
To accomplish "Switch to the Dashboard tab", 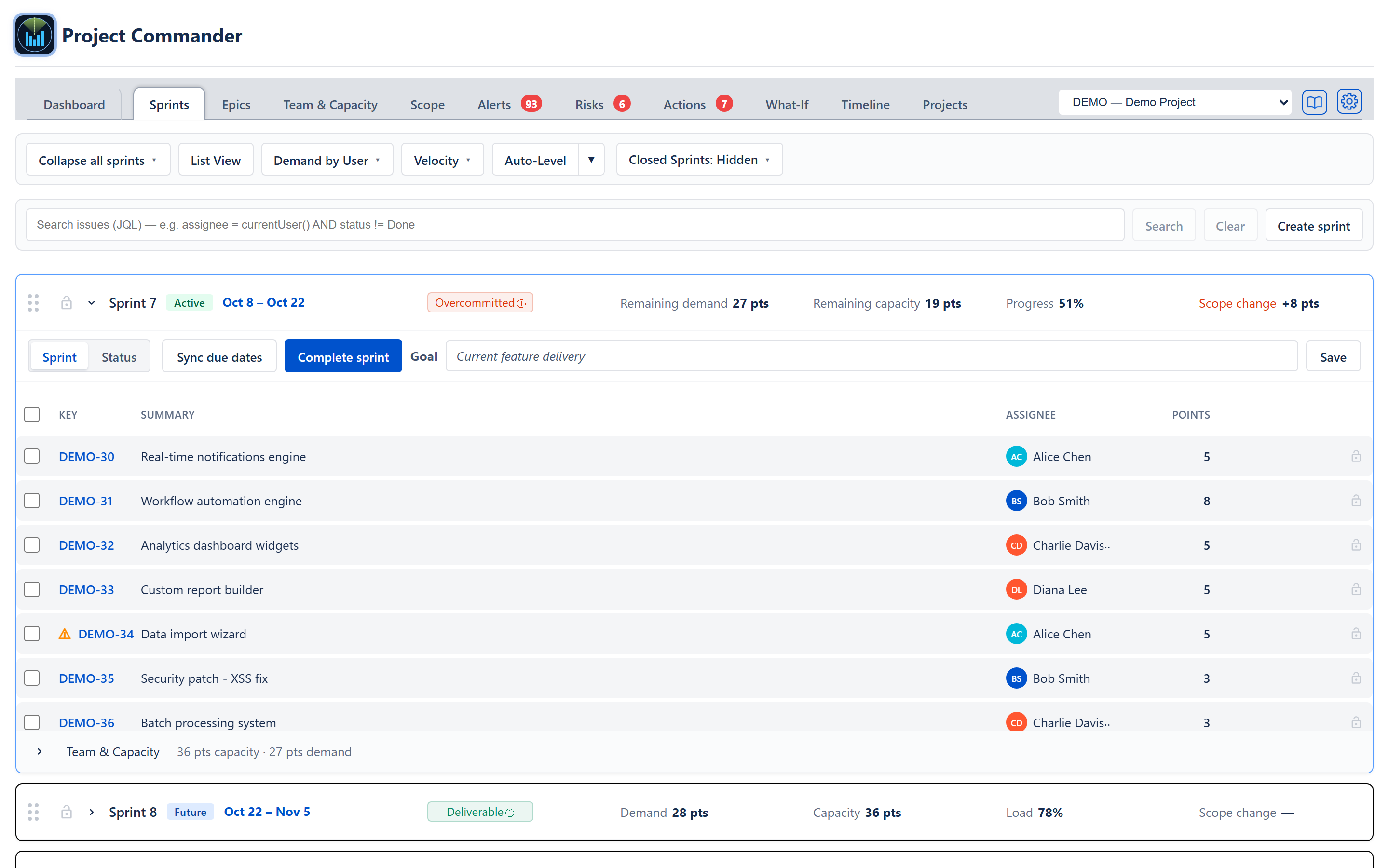I will point(74,105).
